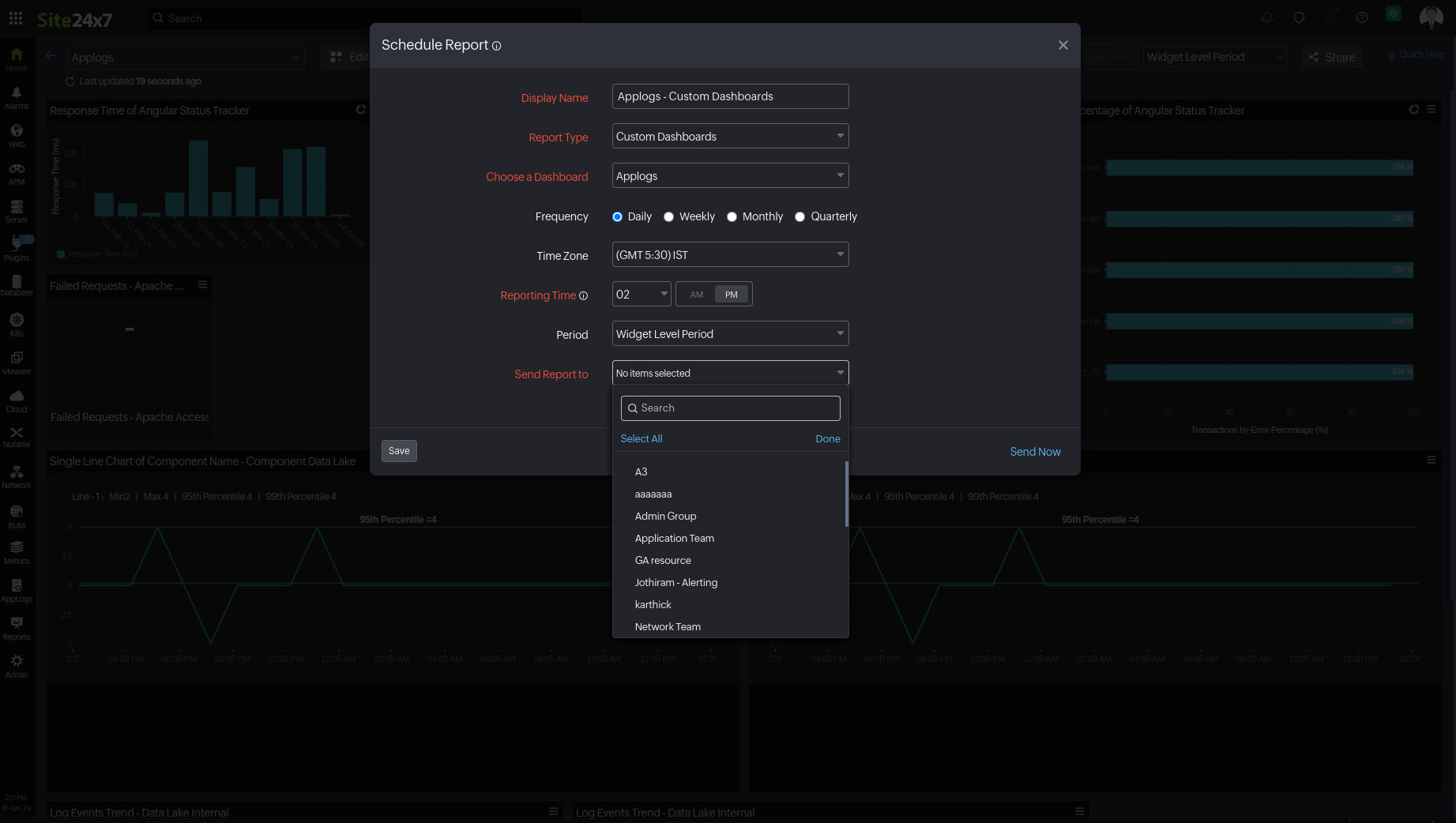The width and height of the screenshot is (1456, 823).
Task: Collapse the Send Report to dropdown
Action: click(x=731, y=373)
